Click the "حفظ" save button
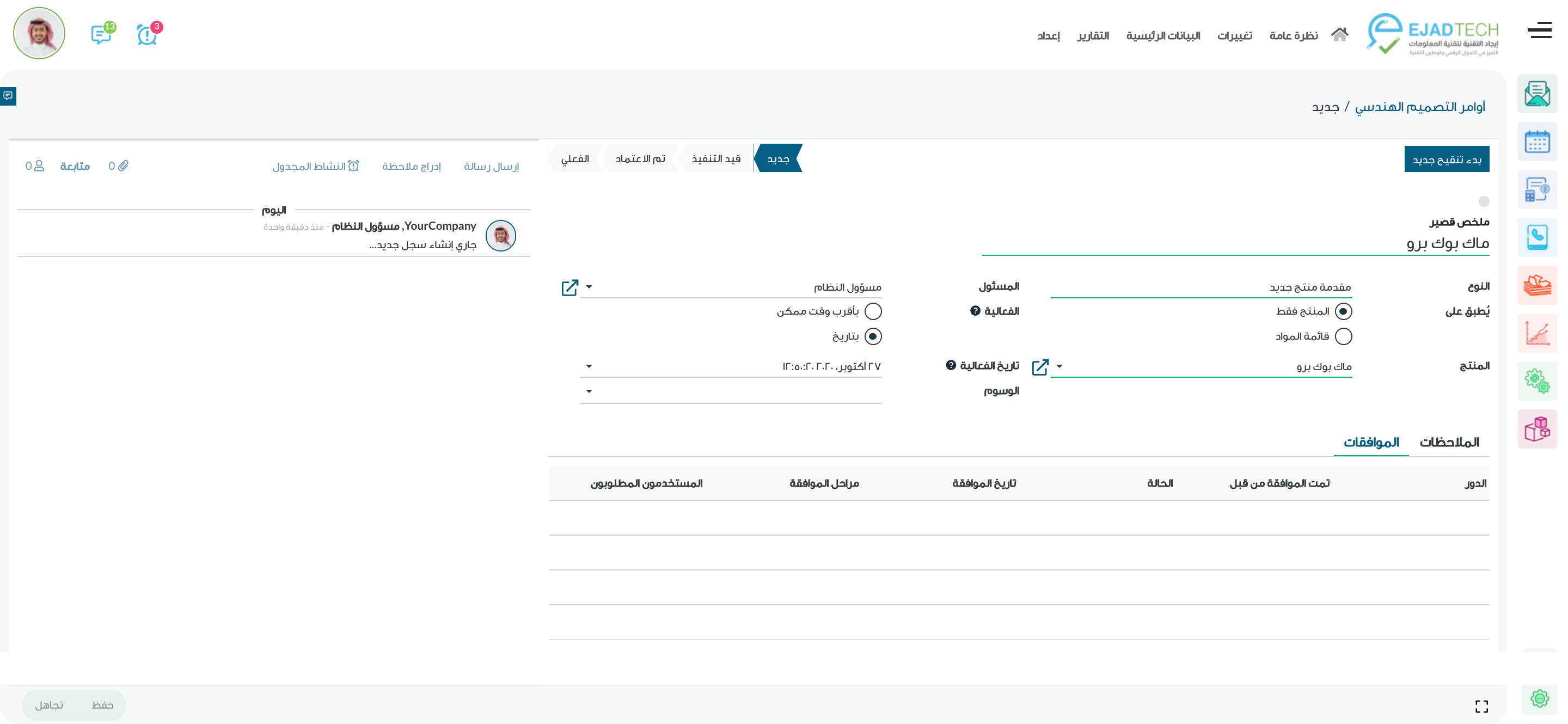The height and width of the screenshot is (724, 1568). (102, 705)
